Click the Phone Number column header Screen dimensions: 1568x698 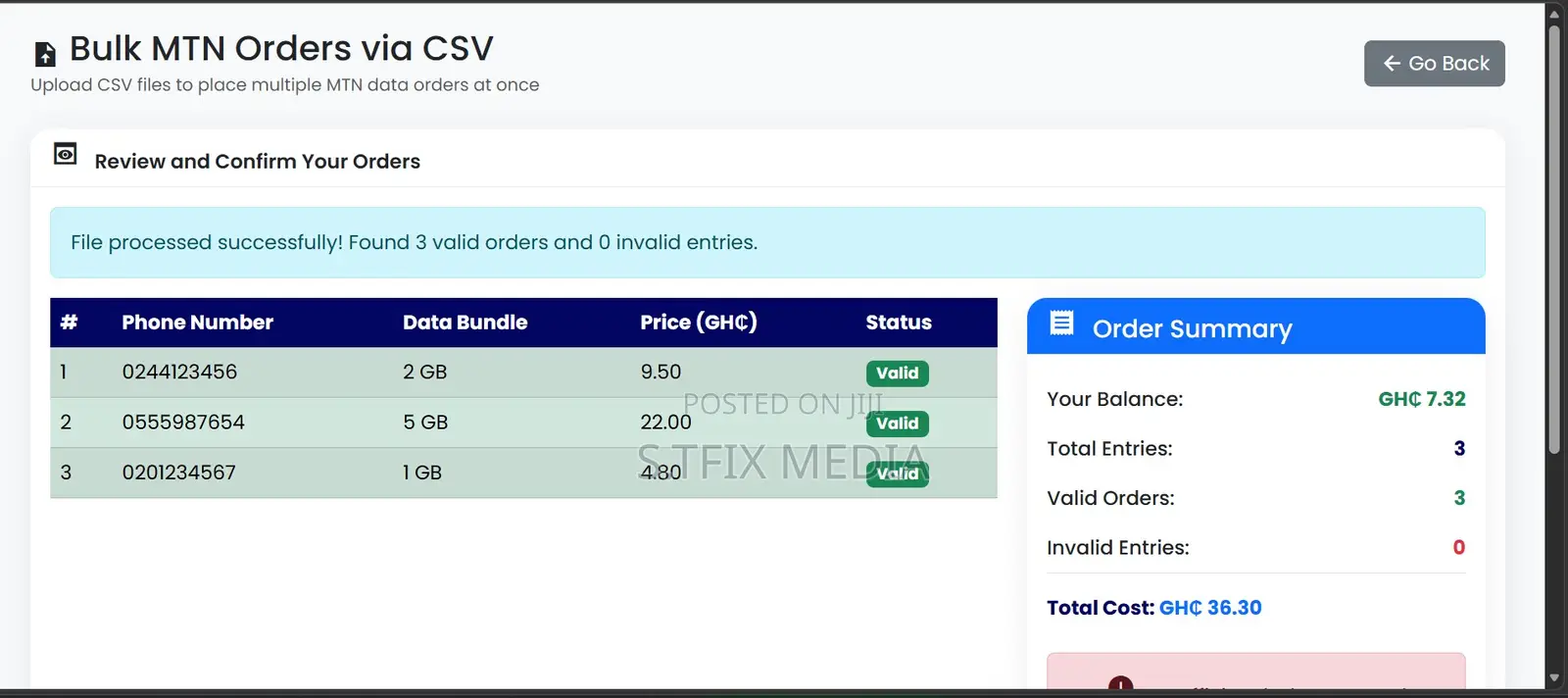197,323
